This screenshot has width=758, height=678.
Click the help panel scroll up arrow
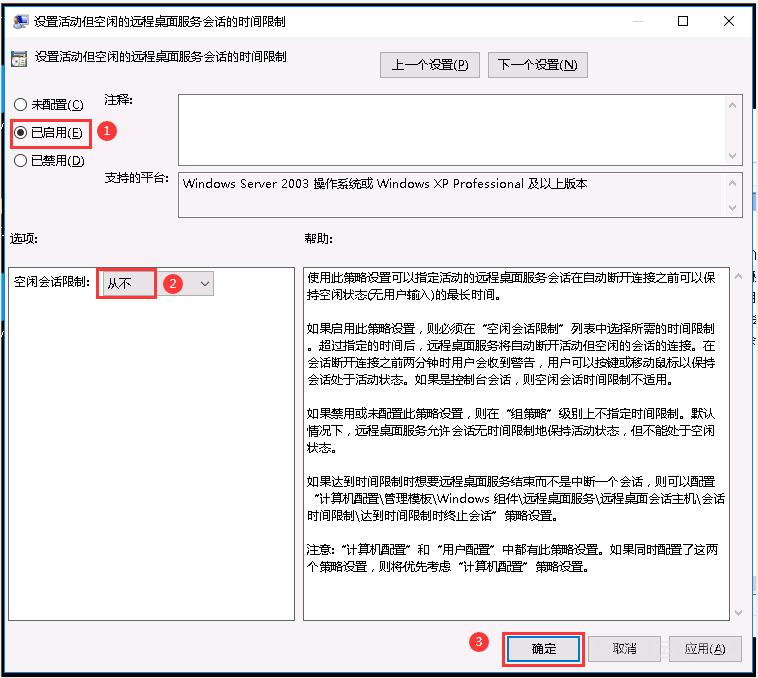738,275
